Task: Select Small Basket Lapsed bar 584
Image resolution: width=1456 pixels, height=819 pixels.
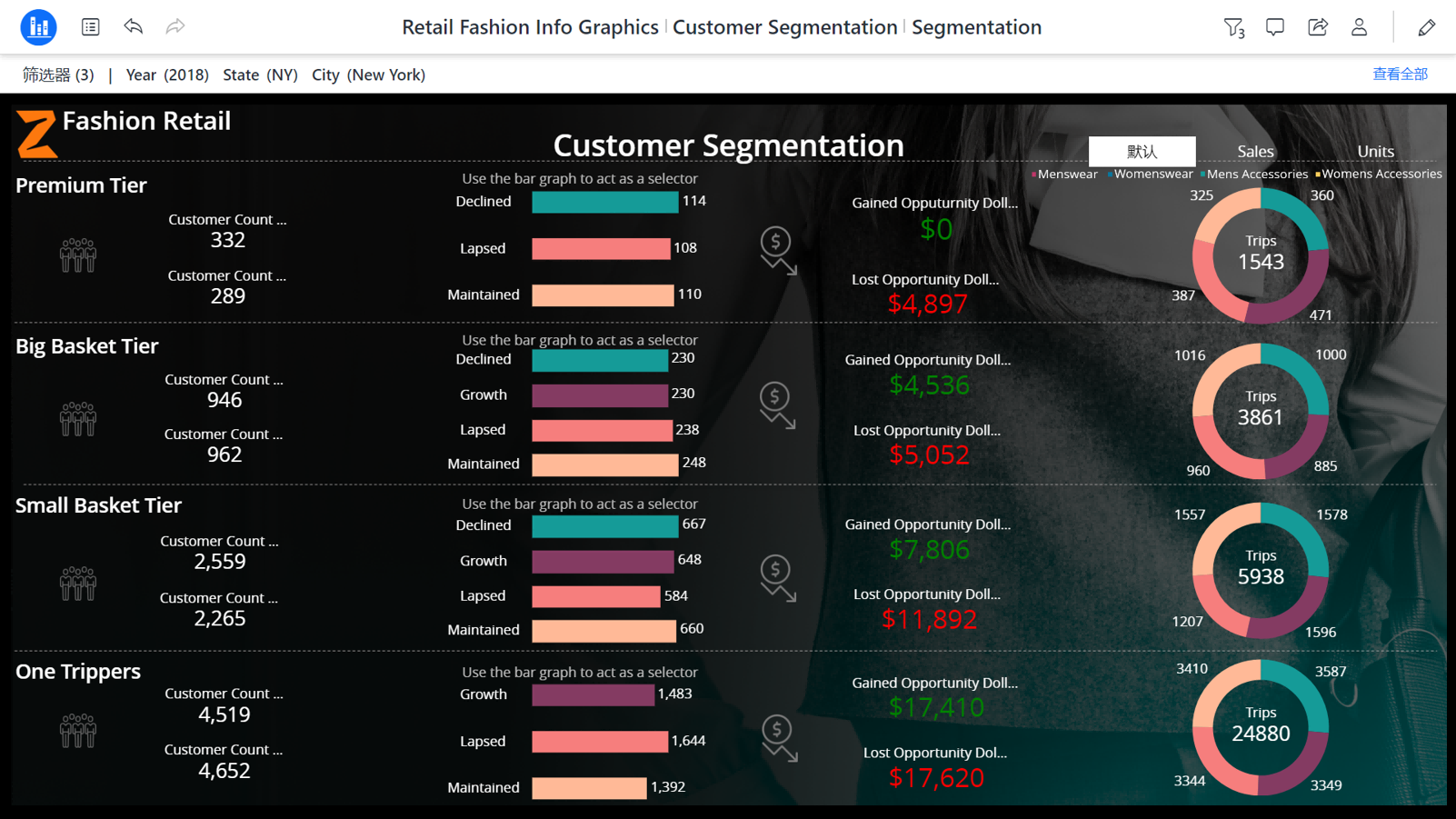Action: click(596, 596)
